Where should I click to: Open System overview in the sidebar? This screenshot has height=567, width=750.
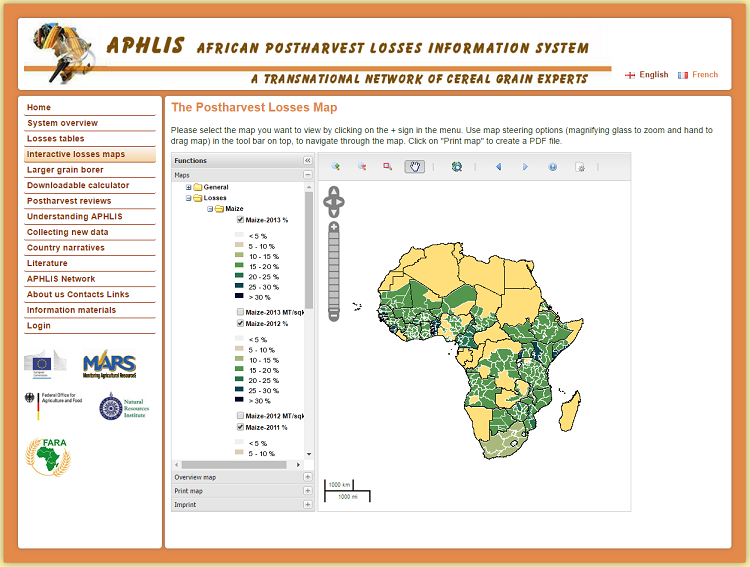point(90,123)
